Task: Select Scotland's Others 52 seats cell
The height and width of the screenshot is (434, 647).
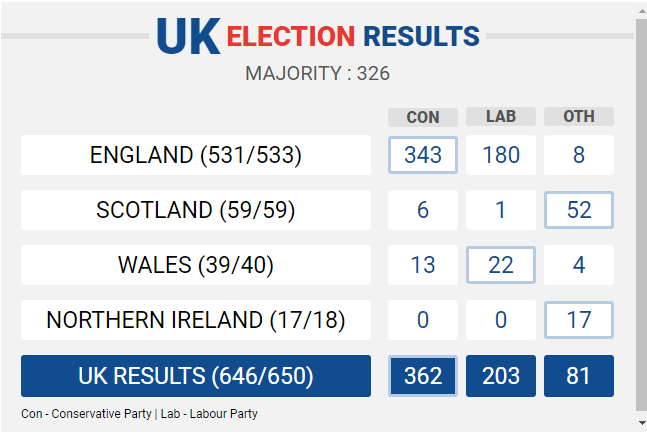Action: (579, 210)
